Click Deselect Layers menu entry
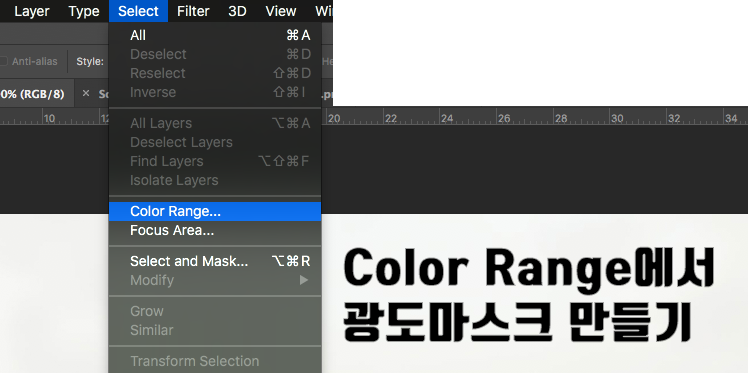 point(215,142)
